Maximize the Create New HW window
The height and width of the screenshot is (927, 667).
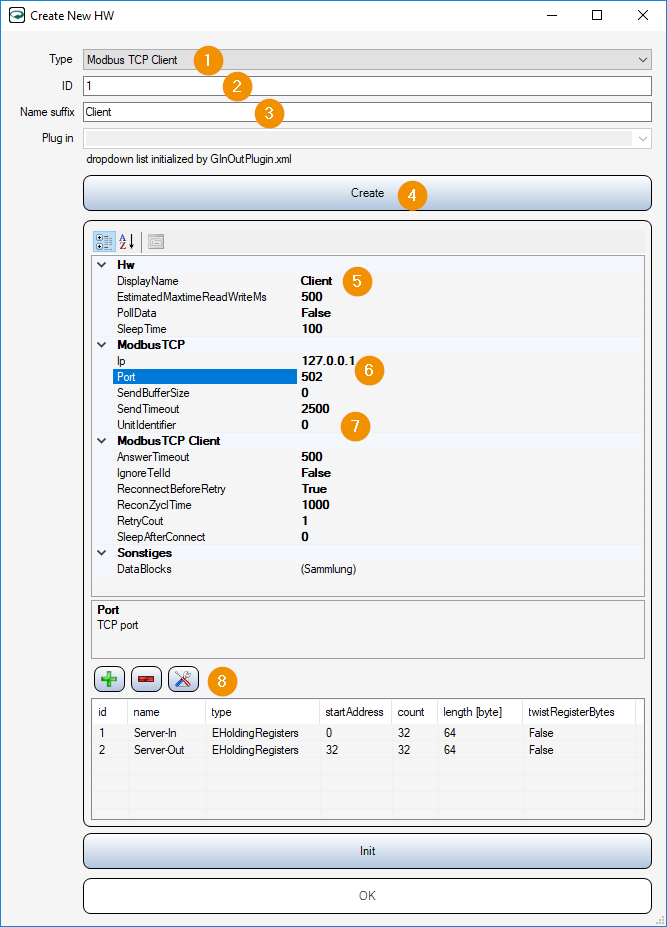coord(597,15)
